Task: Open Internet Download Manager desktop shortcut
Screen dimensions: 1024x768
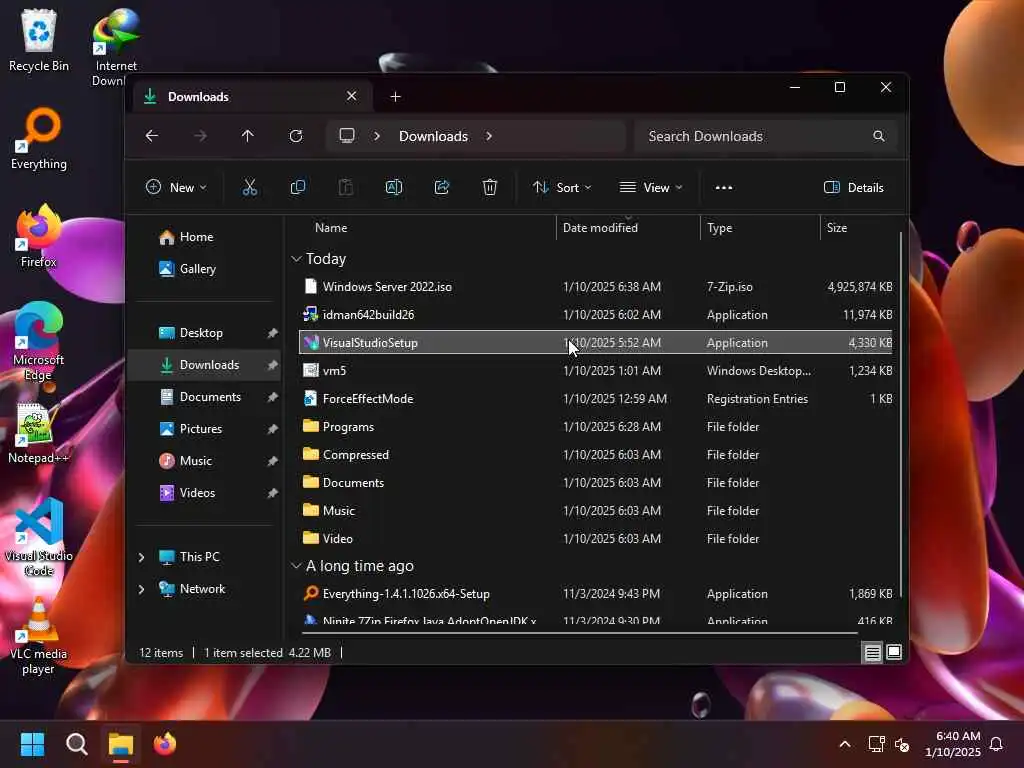Action: (116, 47)
